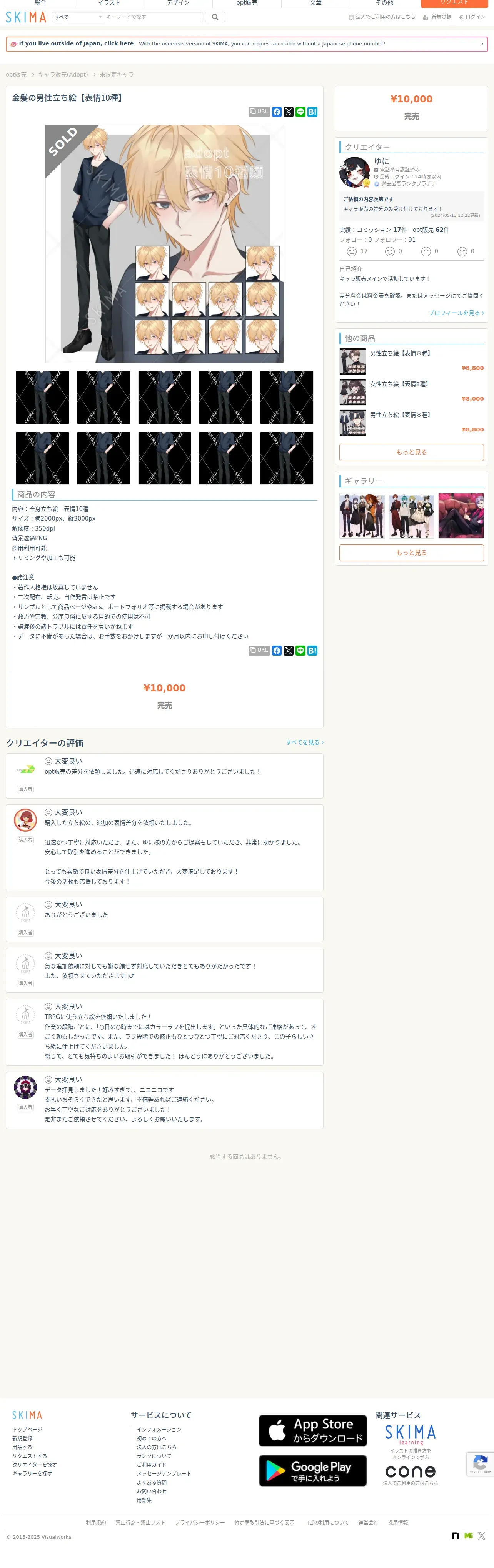
Task: Open the footer SKIMA logo
Action: (x=27, y=1415)
